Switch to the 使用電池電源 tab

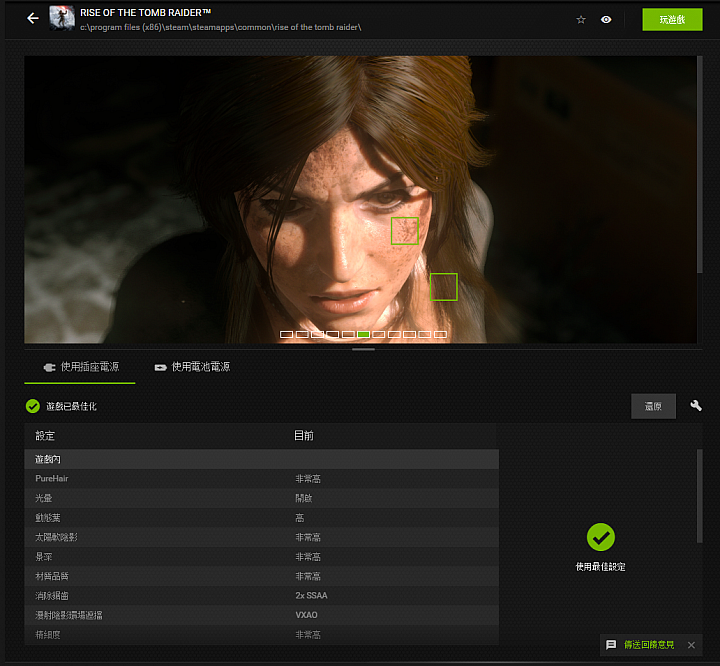click(192, 367)
